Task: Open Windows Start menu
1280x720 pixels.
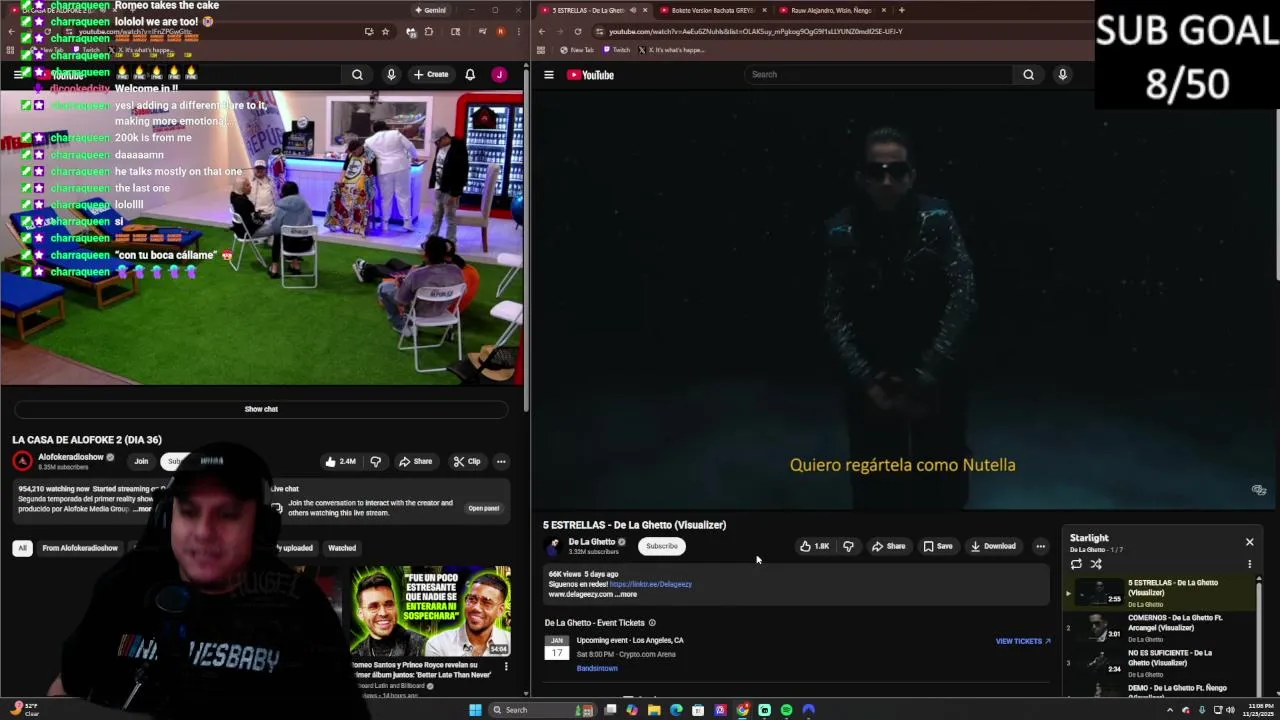Action: click(x=475, y=710)
